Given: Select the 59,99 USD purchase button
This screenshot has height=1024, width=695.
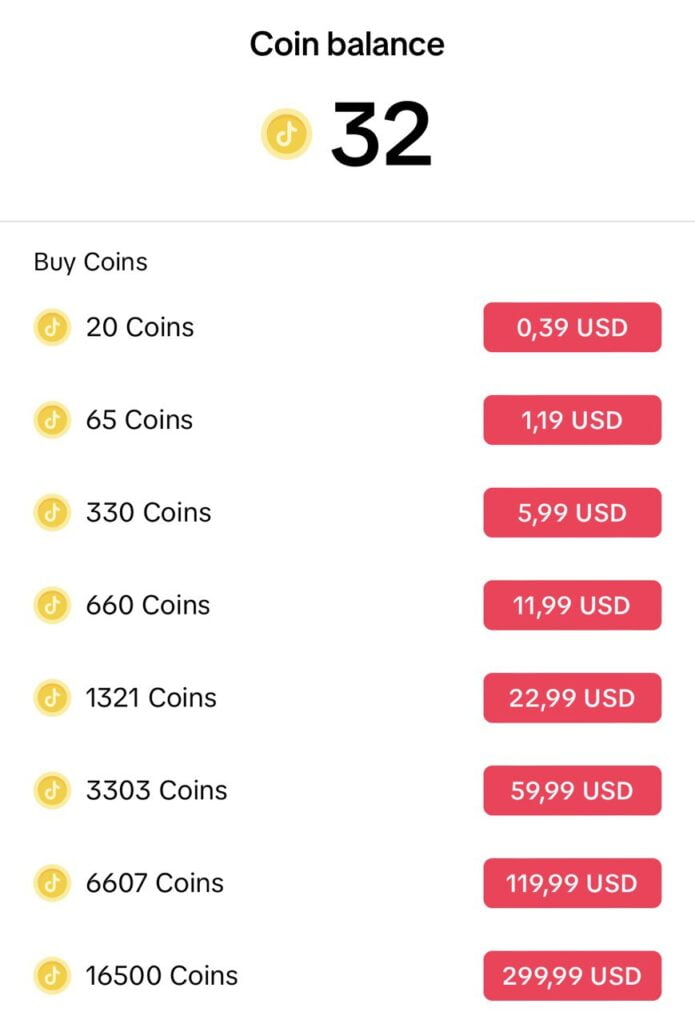Looking at the screenshot, I should (572, 791).
